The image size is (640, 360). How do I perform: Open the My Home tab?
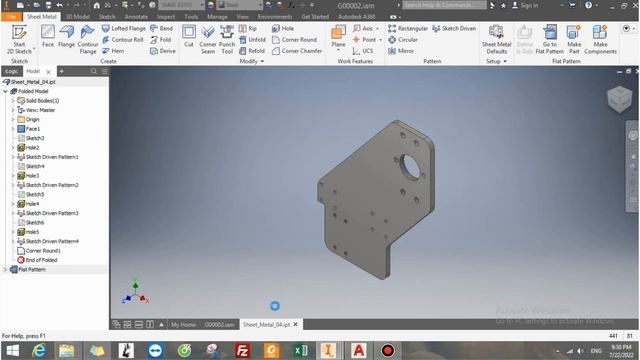pos(183,325)
